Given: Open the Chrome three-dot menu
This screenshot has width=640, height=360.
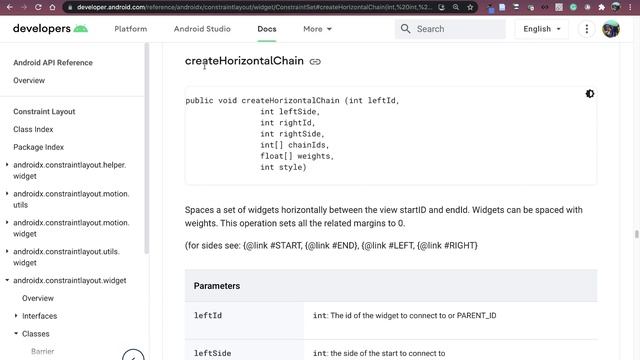Looking at the screenshot, I should pos(630,7).
